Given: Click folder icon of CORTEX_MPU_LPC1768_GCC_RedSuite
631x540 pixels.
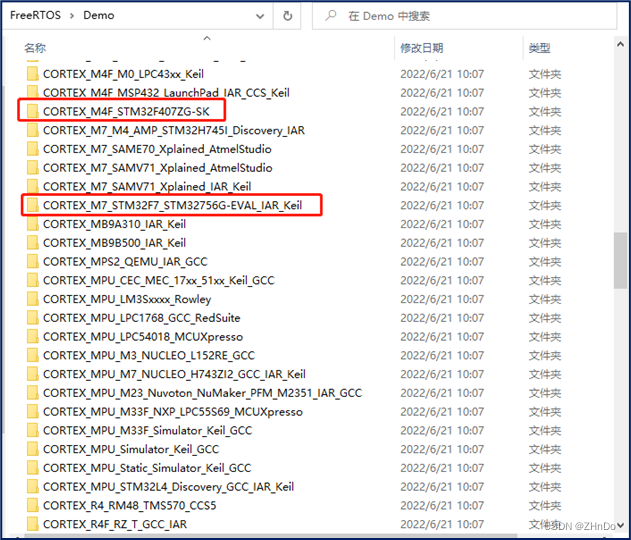Looking at the screenshot, I should point(33,318).
